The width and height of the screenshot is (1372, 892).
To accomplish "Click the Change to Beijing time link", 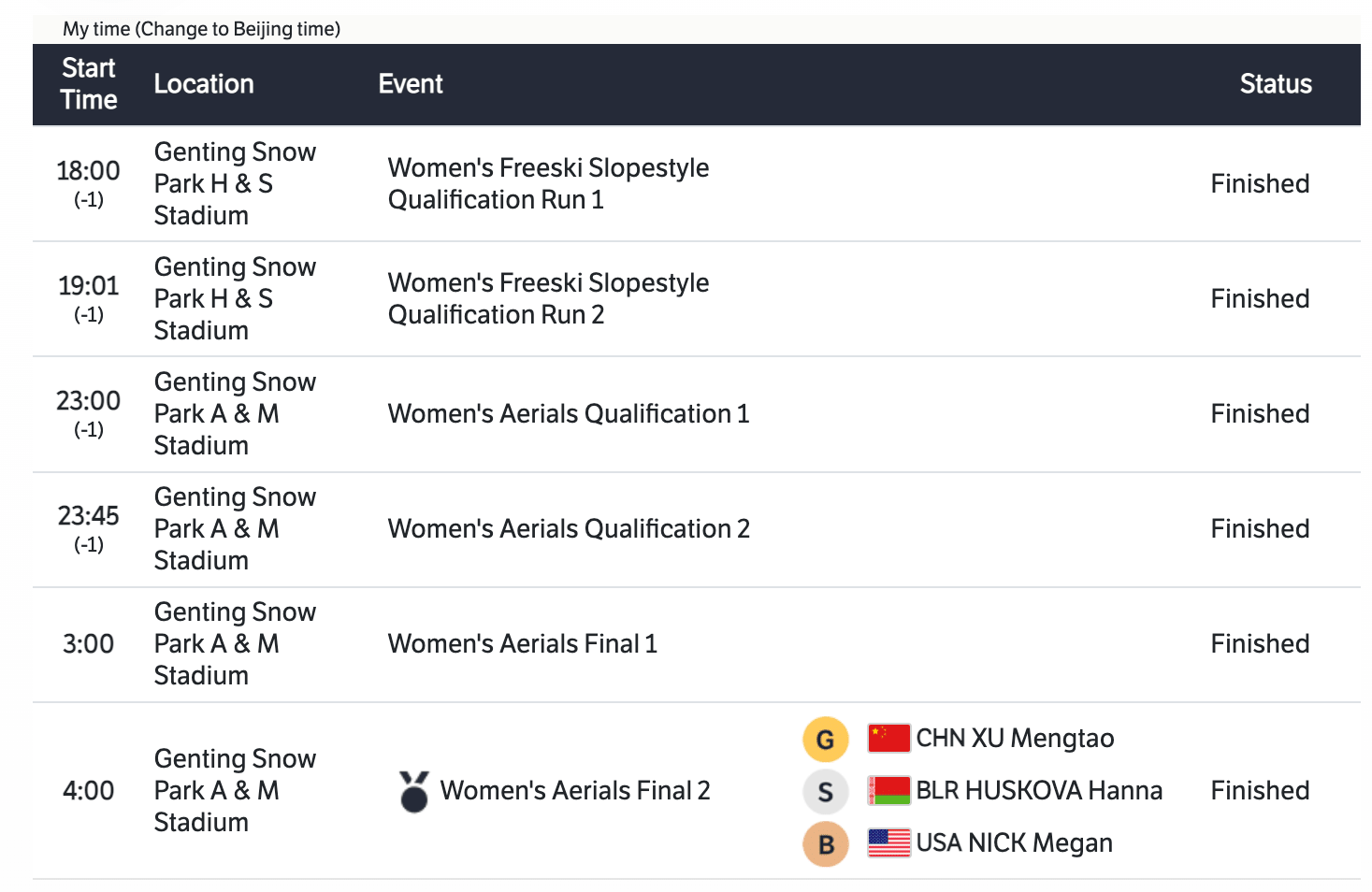I will click(238, 29).
